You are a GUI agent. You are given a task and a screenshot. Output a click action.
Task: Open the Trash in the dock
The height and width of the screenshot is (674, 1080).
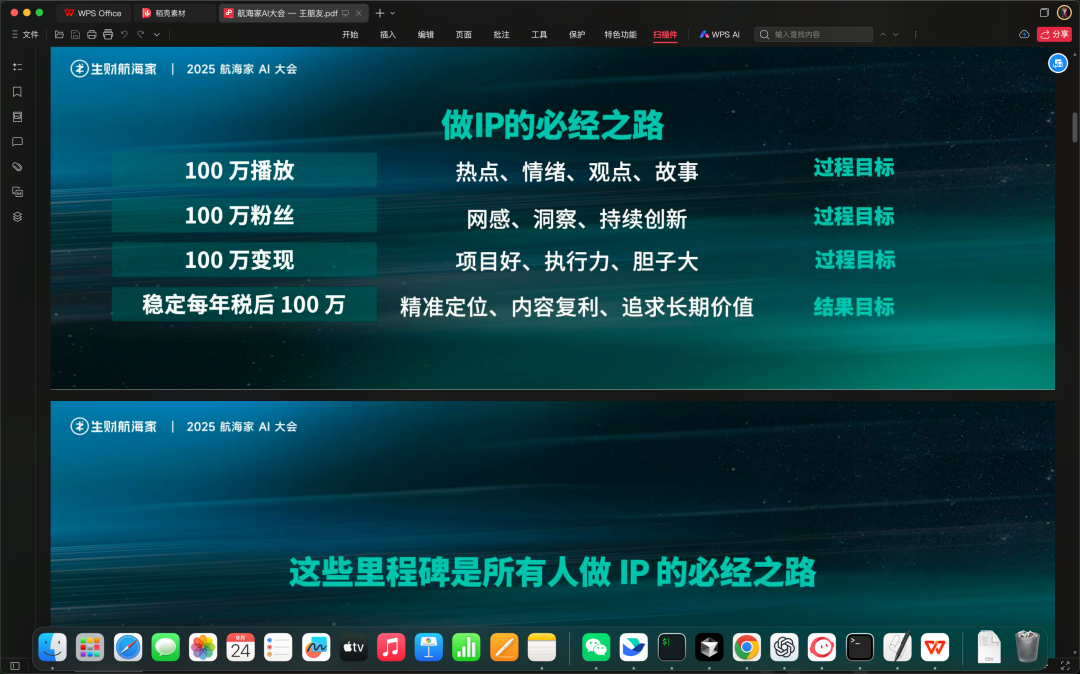click(1027, 647)
